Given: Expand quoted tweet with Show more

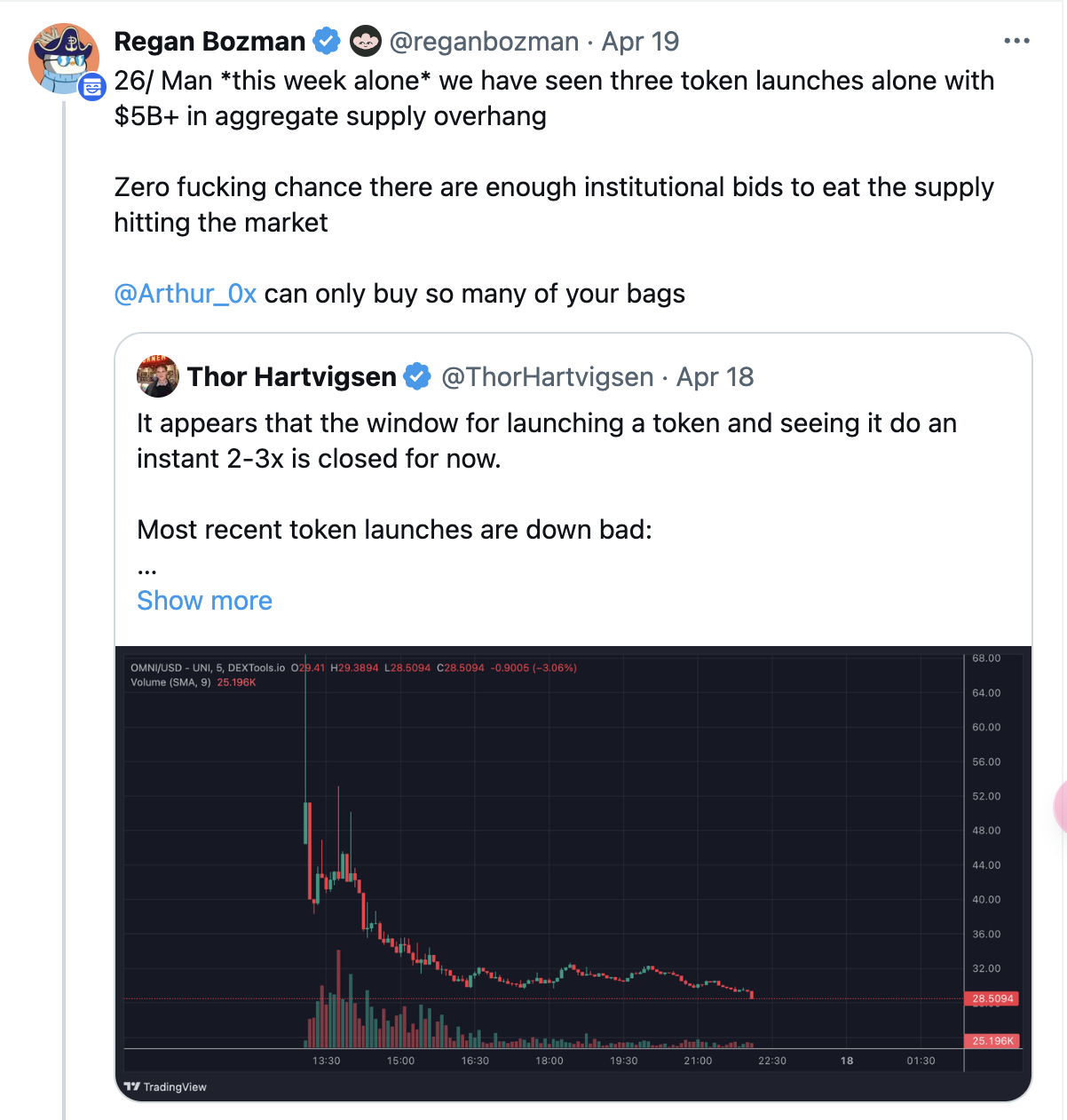Looking at the screenshot, I should click(x=204, y=601).
